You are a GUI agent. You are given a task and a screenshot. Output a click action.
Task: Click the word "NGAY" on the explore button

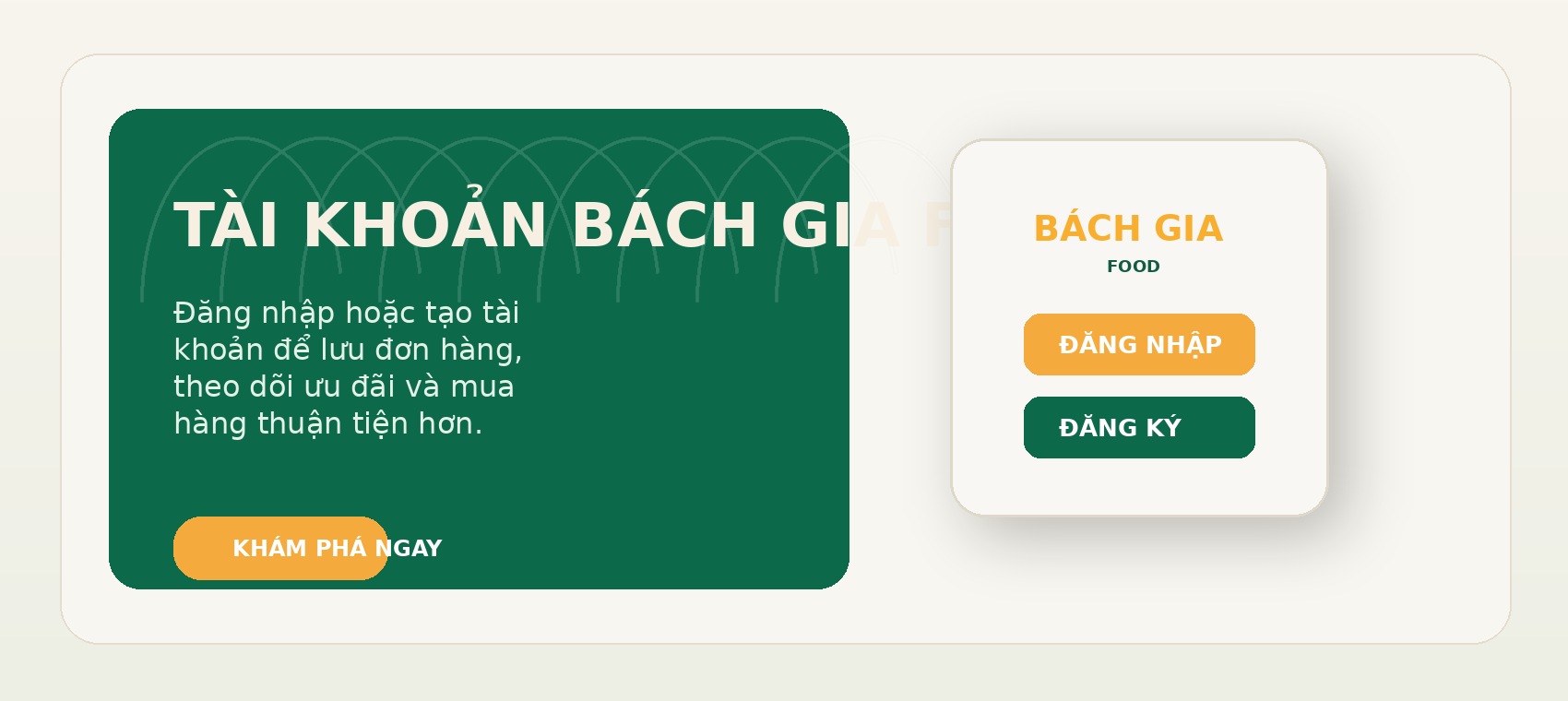coord(409,549)
